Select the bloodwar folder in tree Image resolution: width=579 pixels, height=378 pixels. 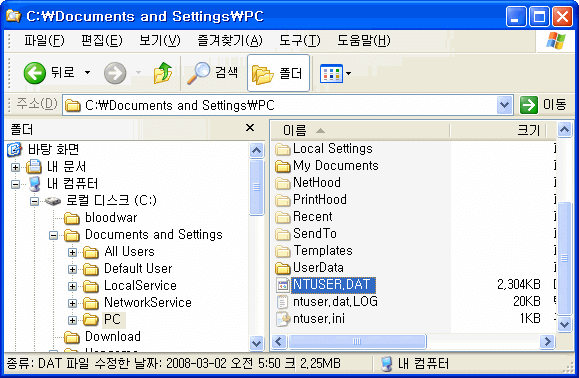pyautogui.click(x=111, y=217)
